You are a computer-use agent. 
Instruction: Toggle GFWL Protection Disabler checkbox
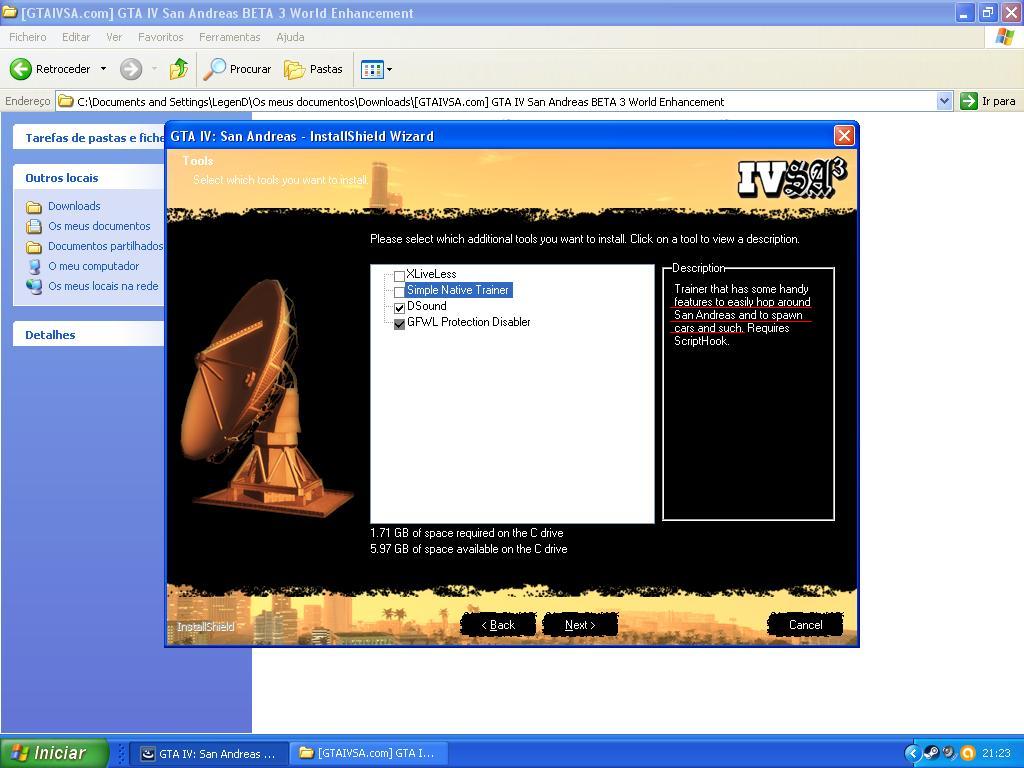(399, 324)
